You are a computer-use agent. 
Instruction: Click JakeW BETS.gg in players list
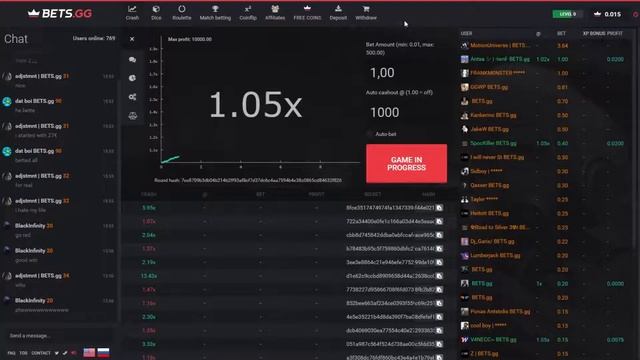[489, 129]
